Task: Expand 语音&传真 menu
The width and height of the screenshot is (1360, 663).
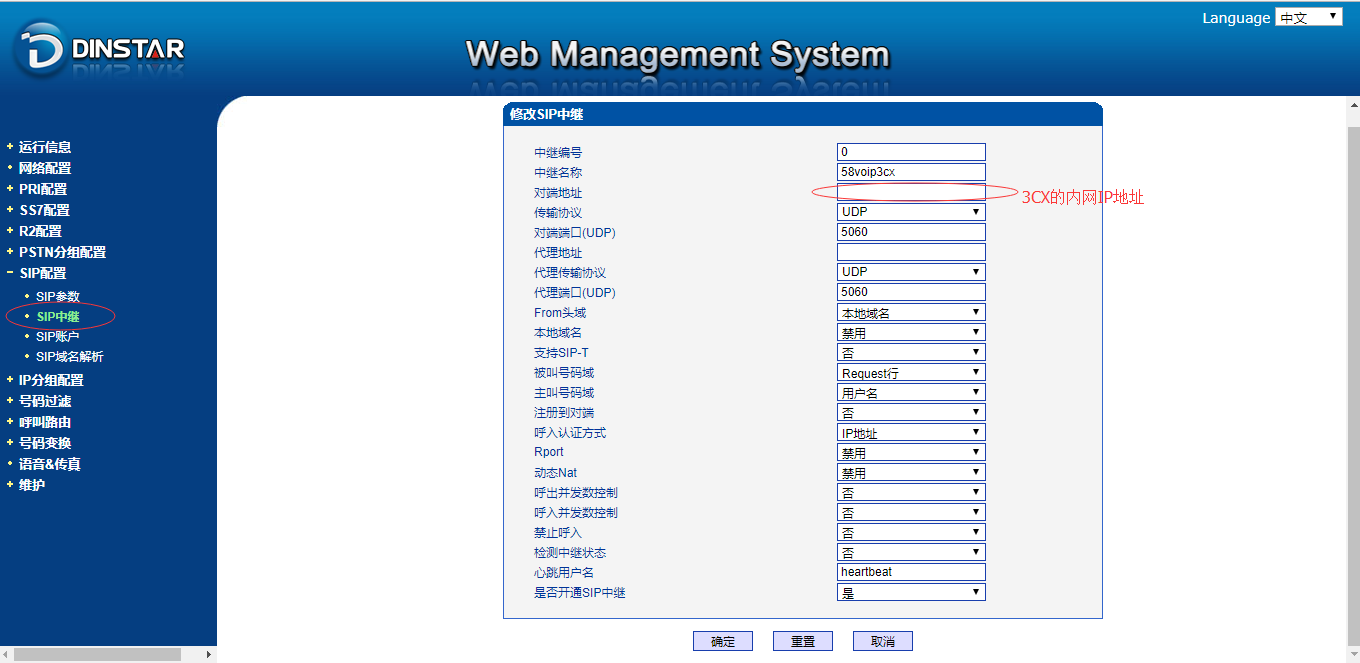Action: (49, 464)
